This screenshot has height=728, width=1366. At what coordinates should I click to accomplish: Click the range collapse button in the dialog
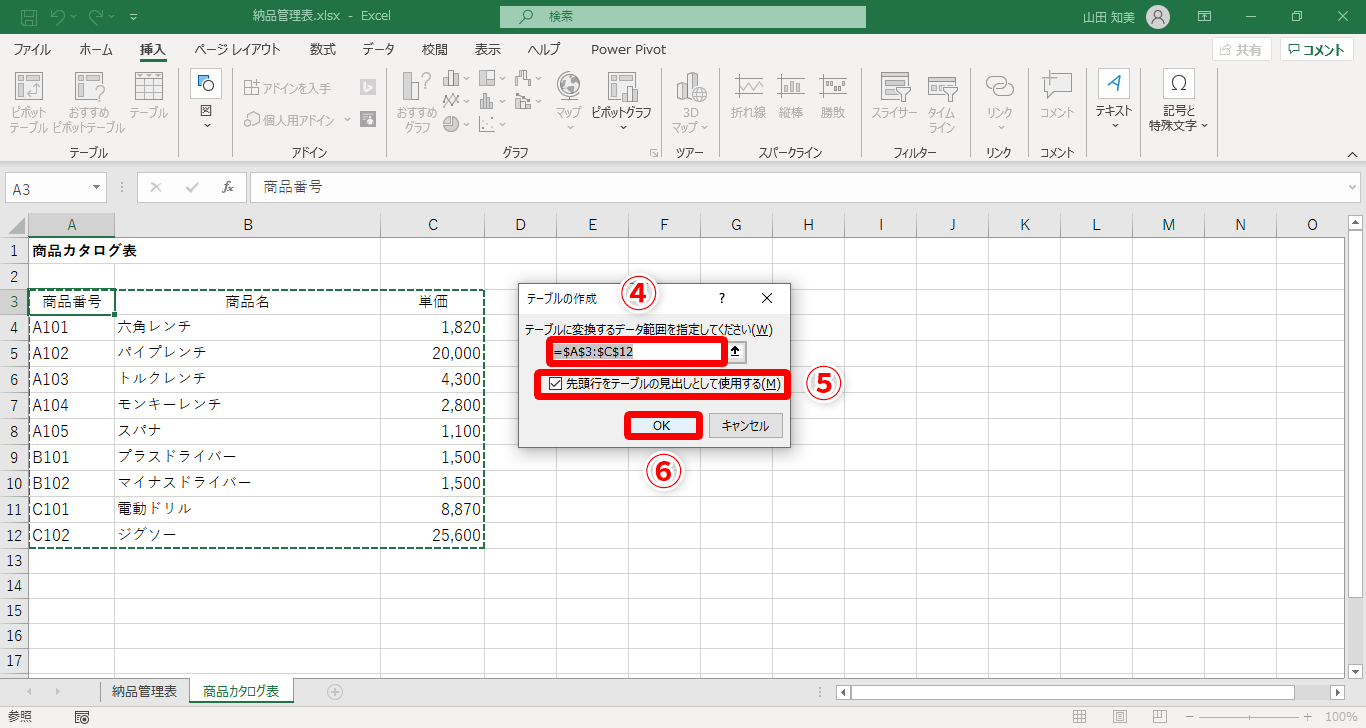[735, 352]
